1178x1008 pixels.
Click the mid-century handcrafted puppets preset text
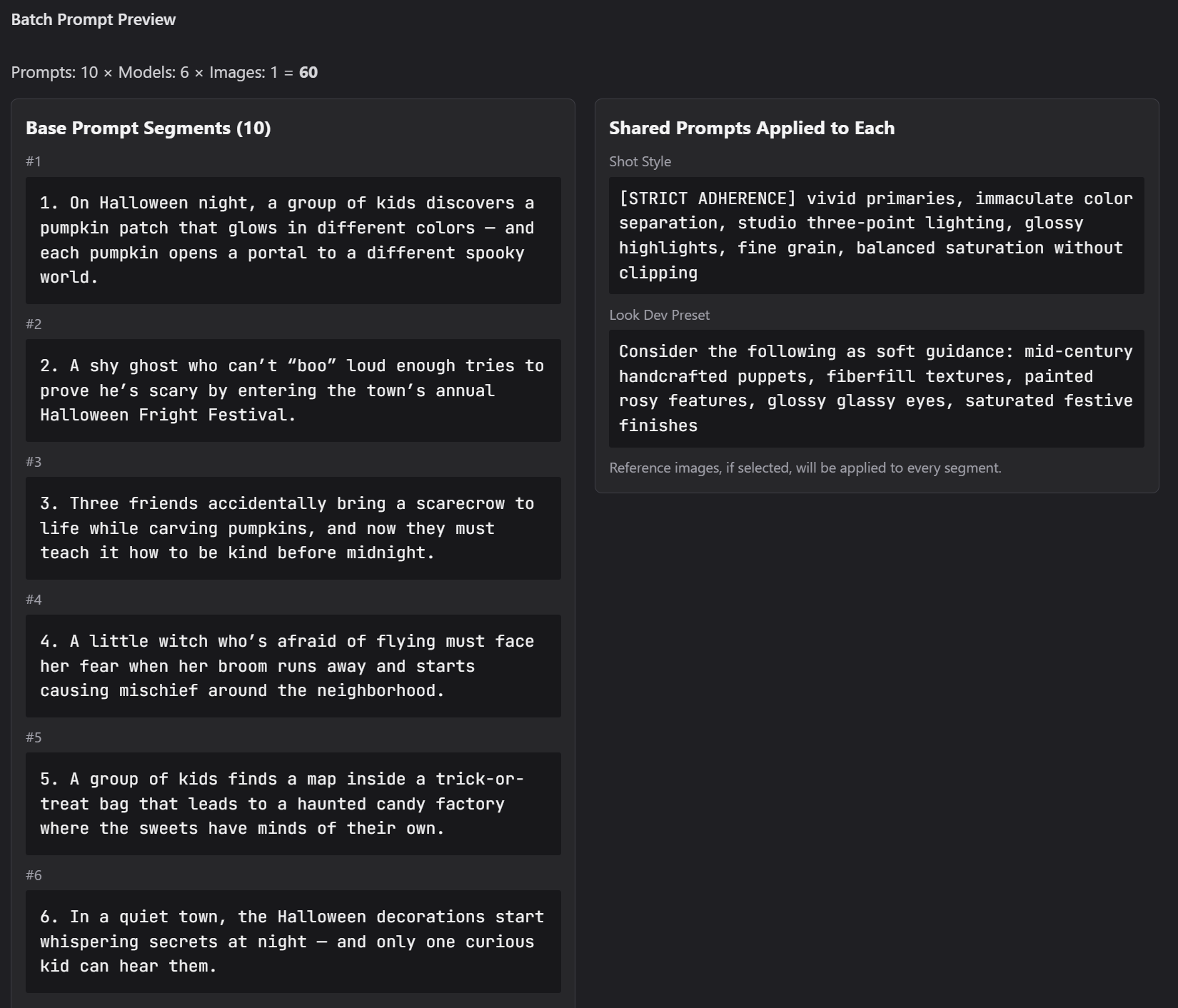(876, 388)
